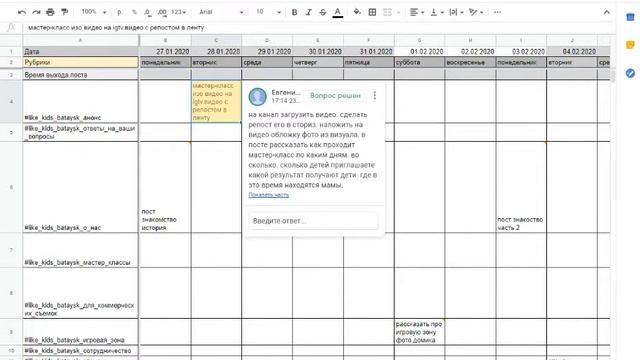
Task: Open the comment's three-dot menu
Action: 375,96
